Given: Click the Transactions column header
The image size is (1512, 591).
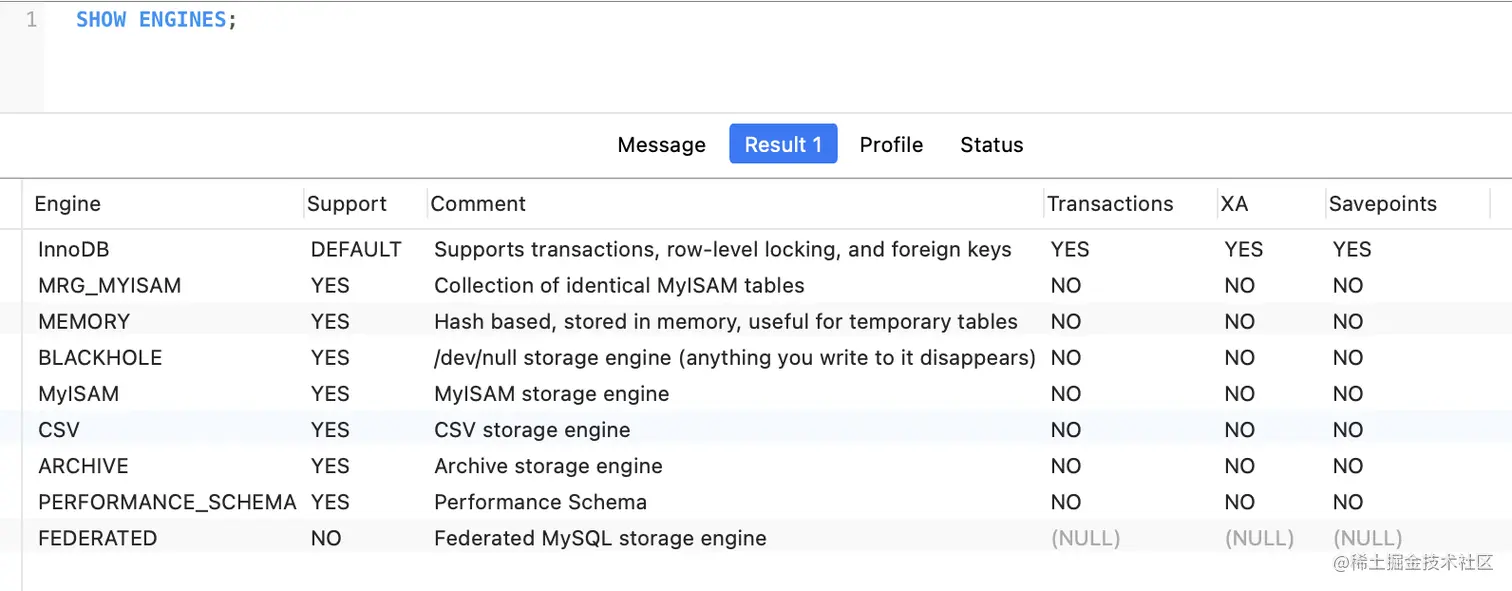Looking at the screenshot, I should point(1110,204).
